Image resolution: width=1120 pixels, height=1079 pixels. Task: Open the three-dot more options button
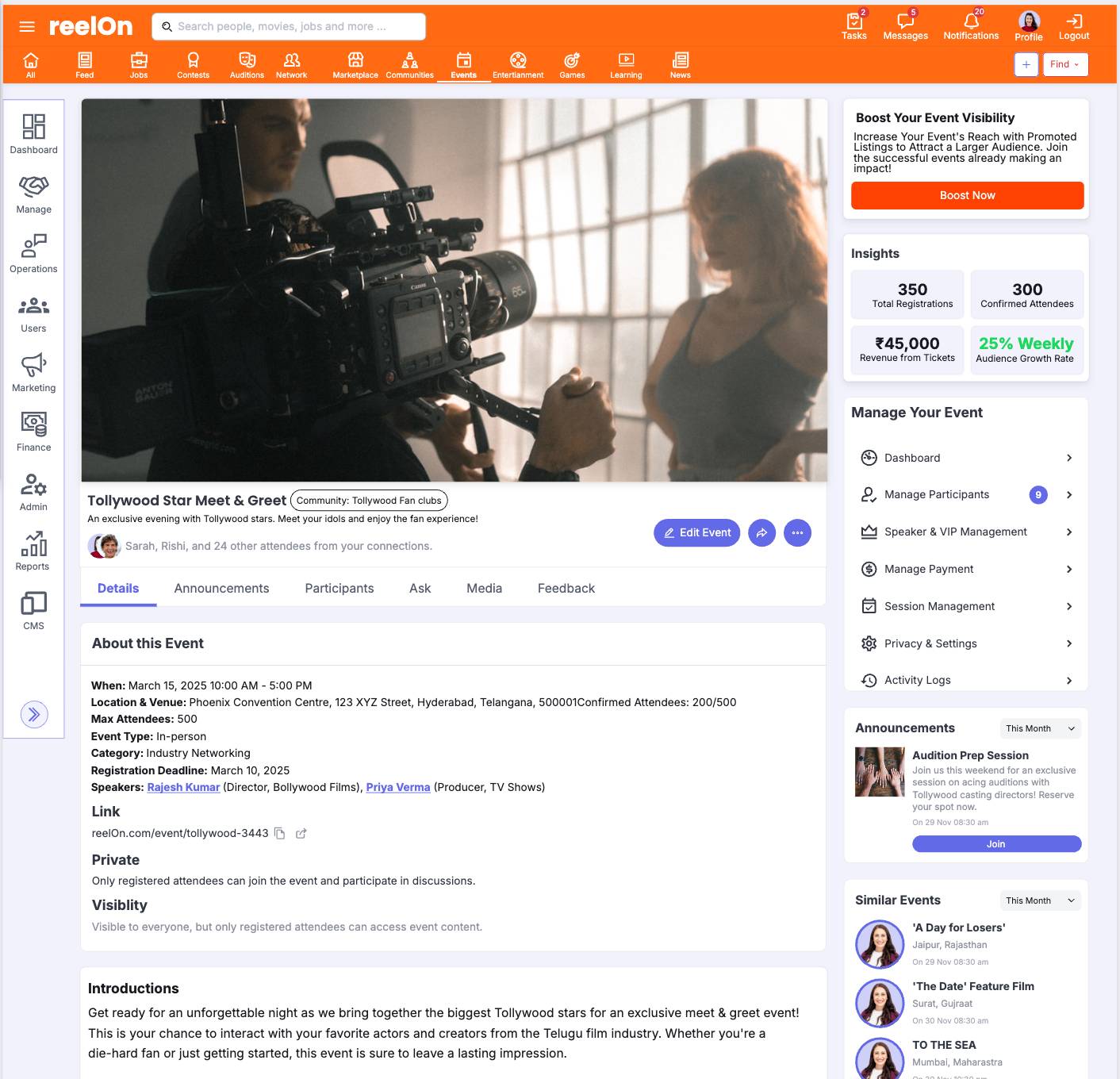point(797,532)
